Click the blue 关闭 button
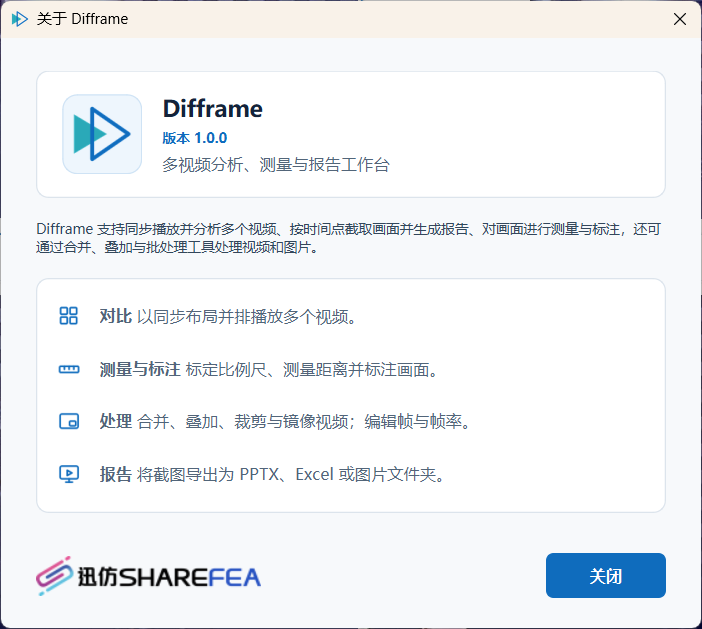This screenshot has height=629, width=702. [606, 576]
